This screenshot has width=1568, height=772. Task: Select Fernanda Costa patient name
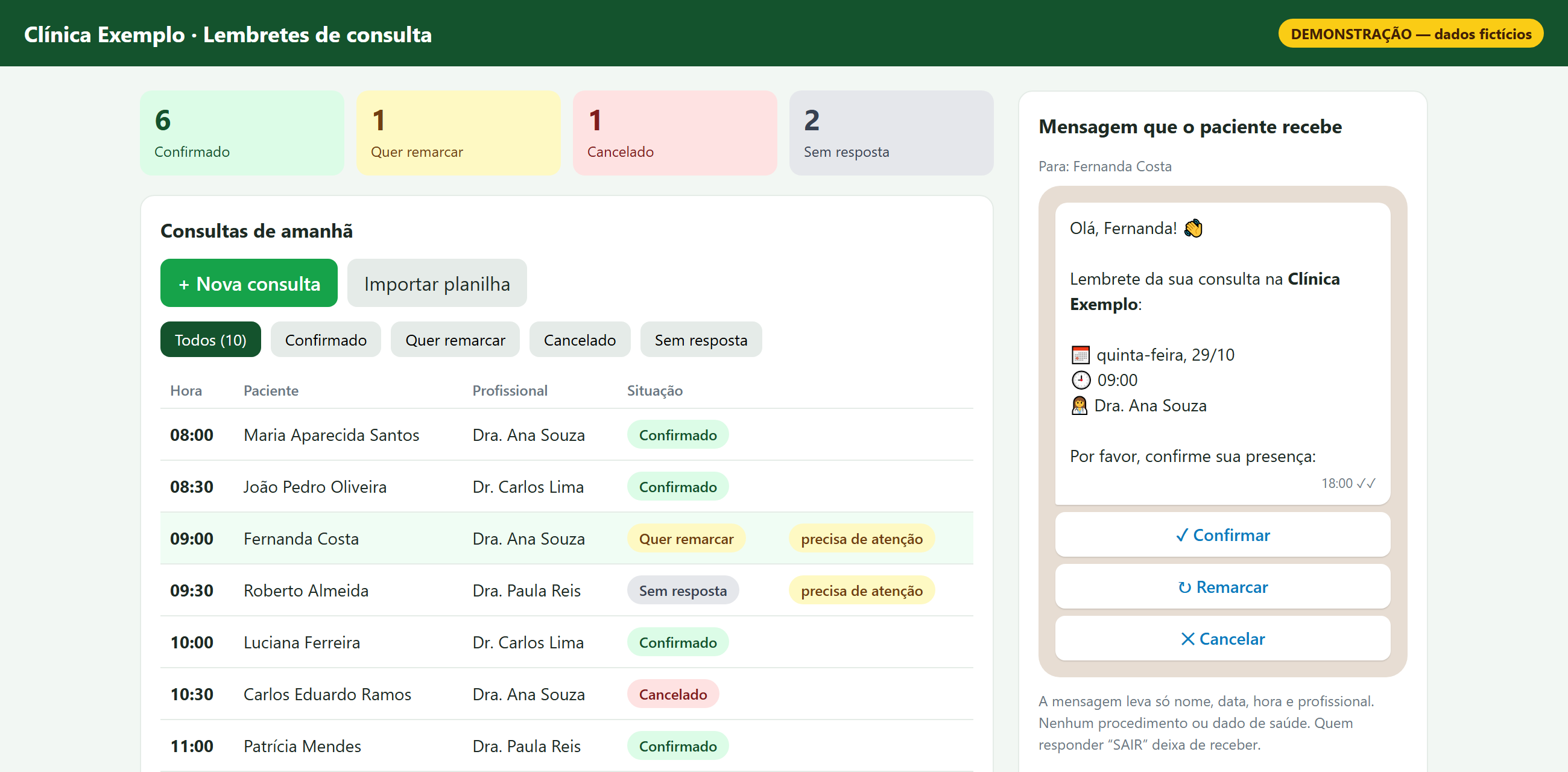click(301, 538)
